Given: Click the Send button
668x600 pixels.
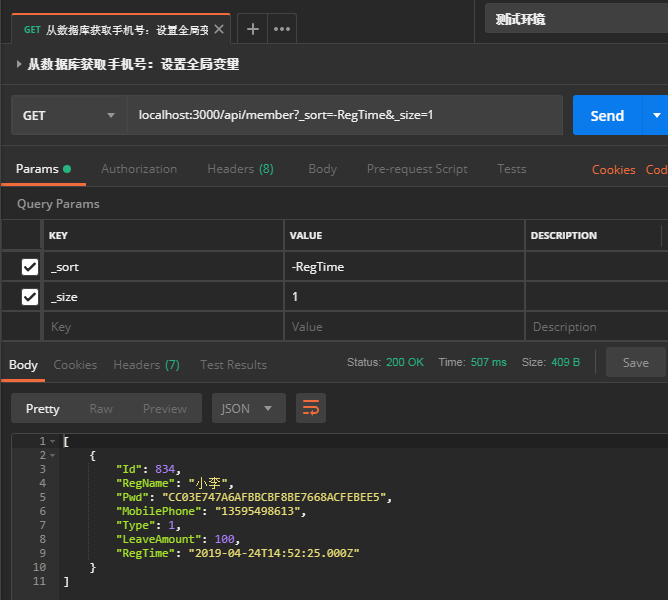Looking at the screenshot, I should (x=606, y=116).
